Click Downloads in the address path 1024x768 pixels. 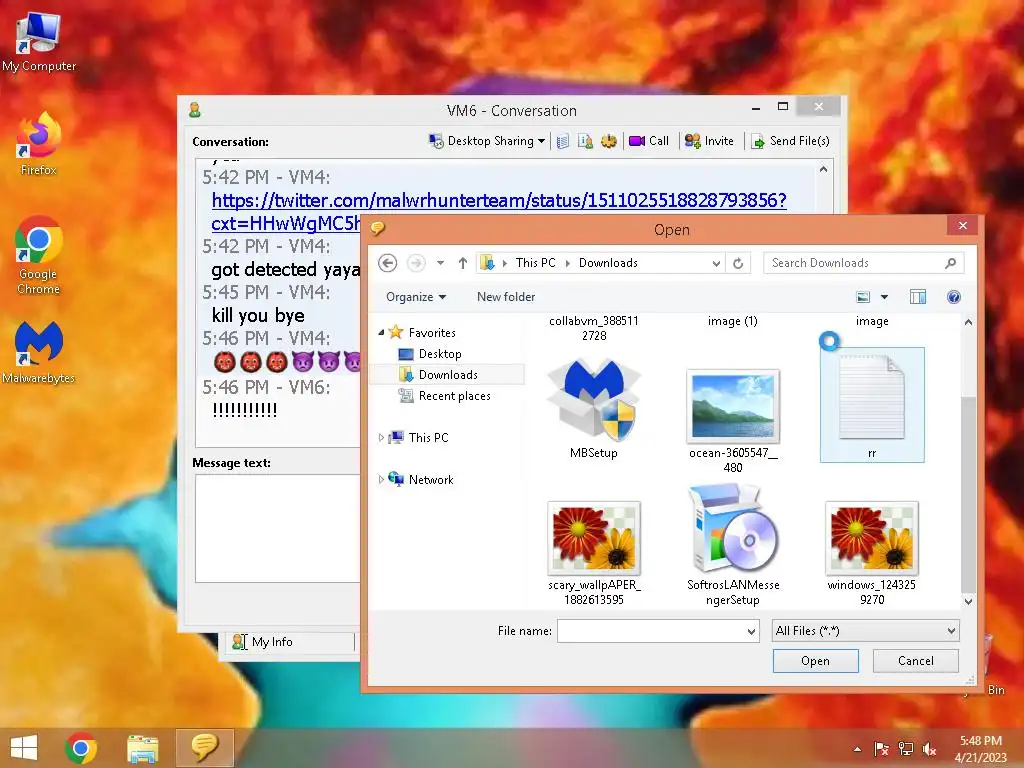608,263
